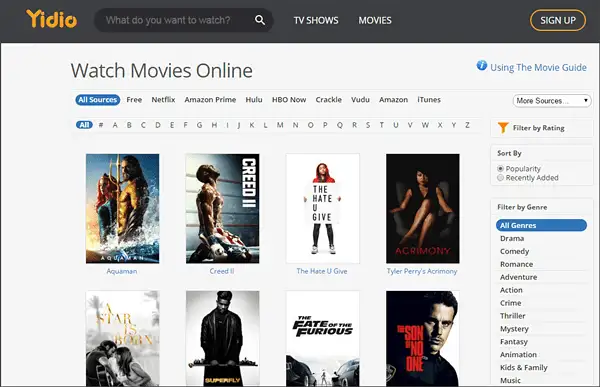Screen dimensions: 600x387
Task: Select the Free source filter
Action: pyautogui.click(x=134, y=100)
